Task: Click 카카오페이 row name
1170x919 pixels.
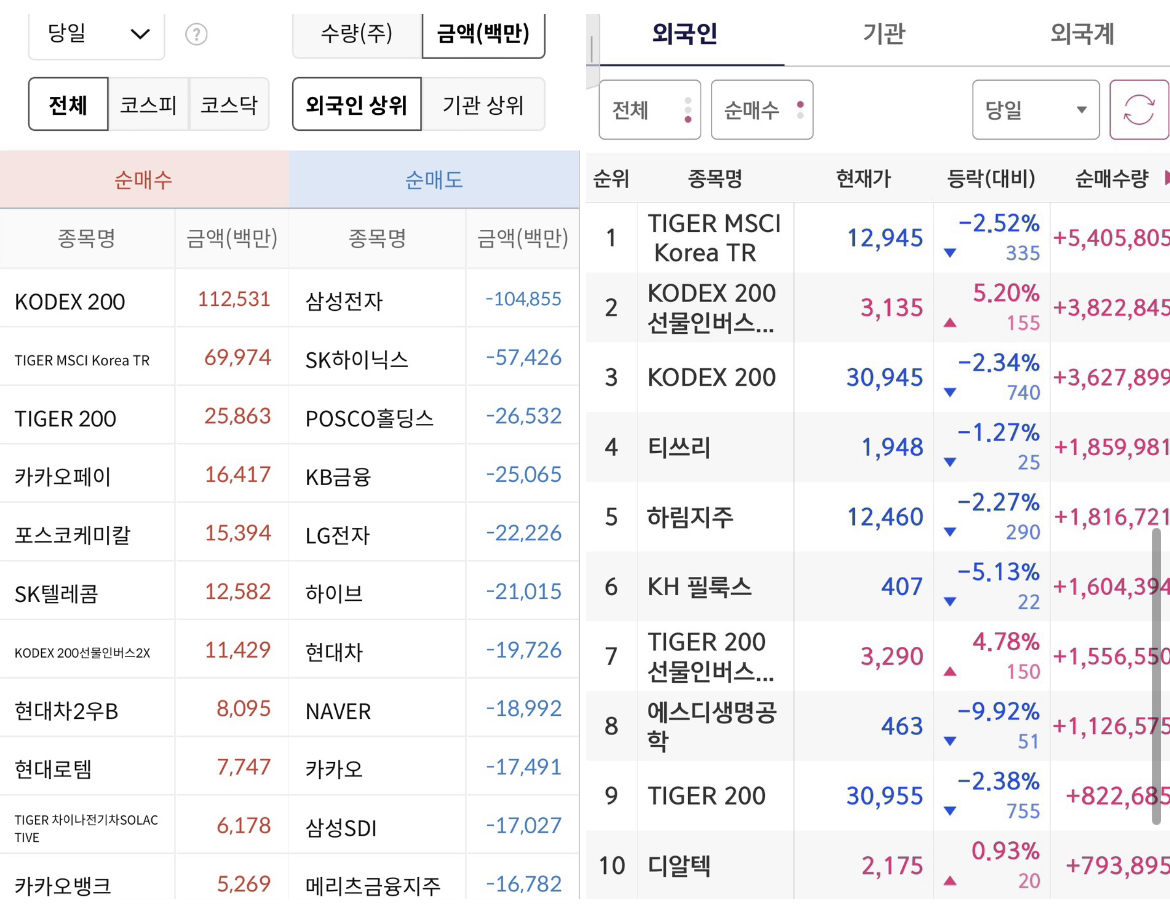Action: (x=63, y=477)
